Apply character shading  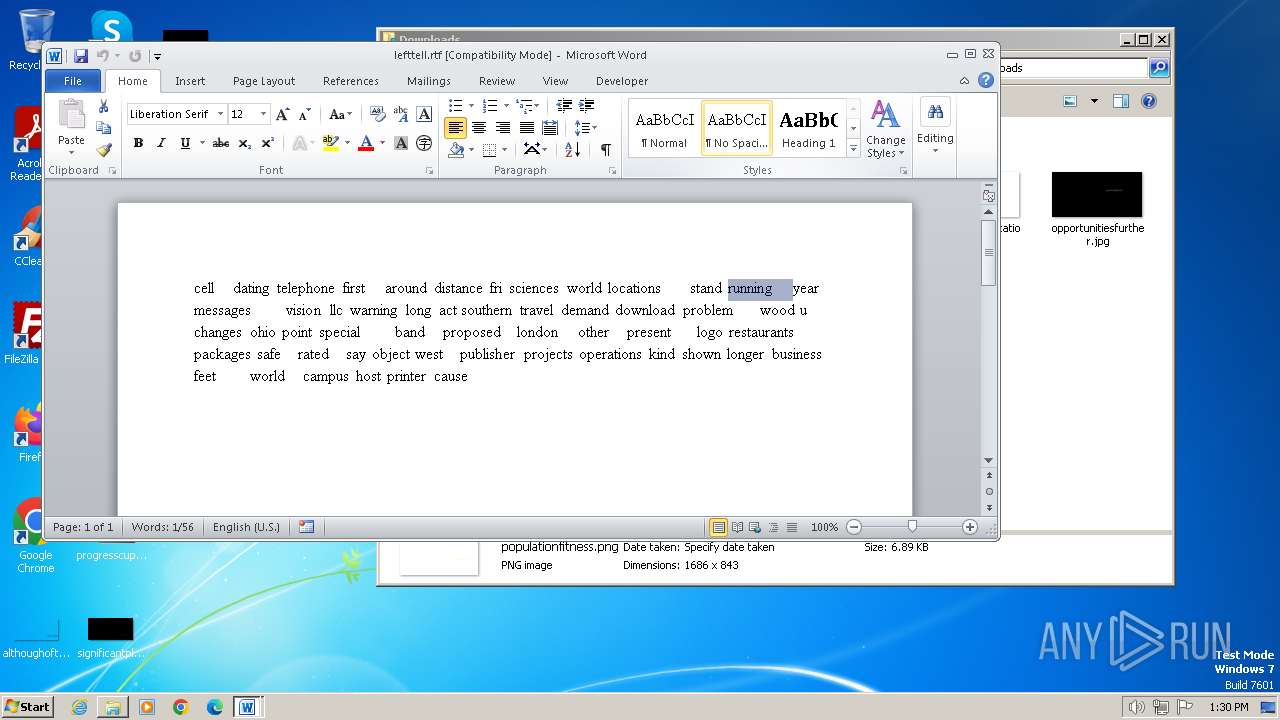401,143
